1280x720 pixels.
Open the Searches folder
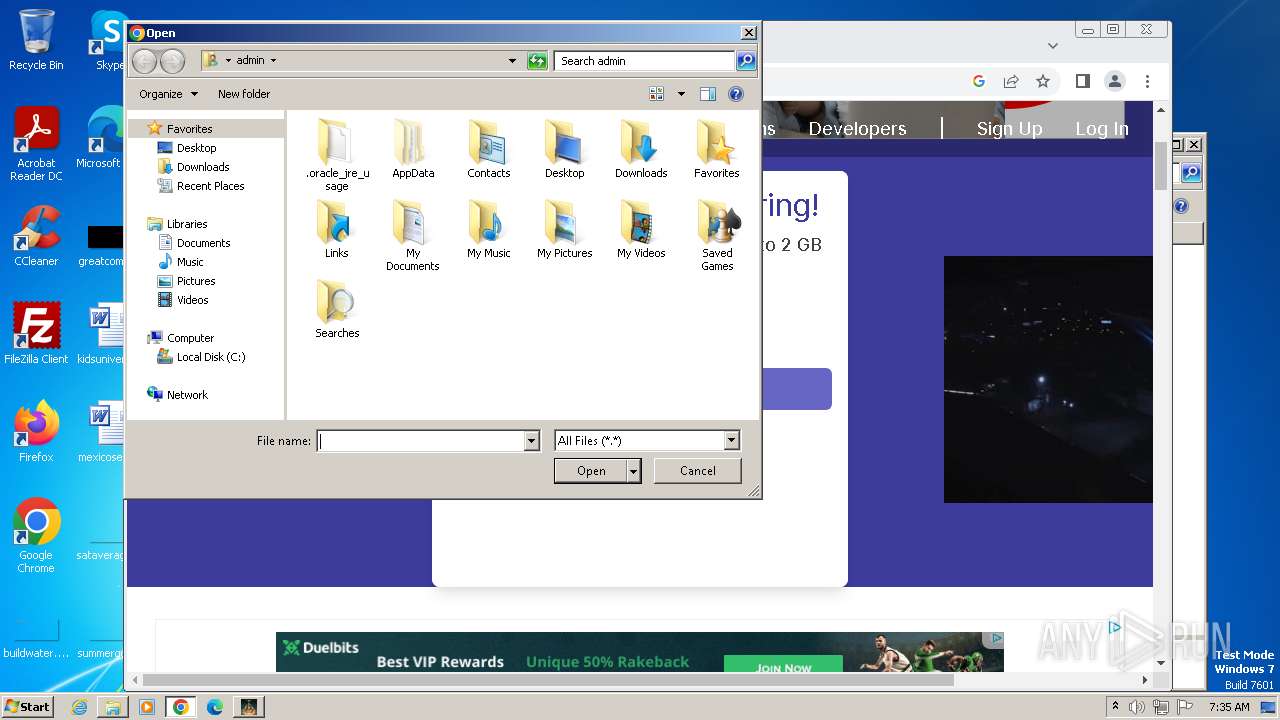[x=337, y=310]
